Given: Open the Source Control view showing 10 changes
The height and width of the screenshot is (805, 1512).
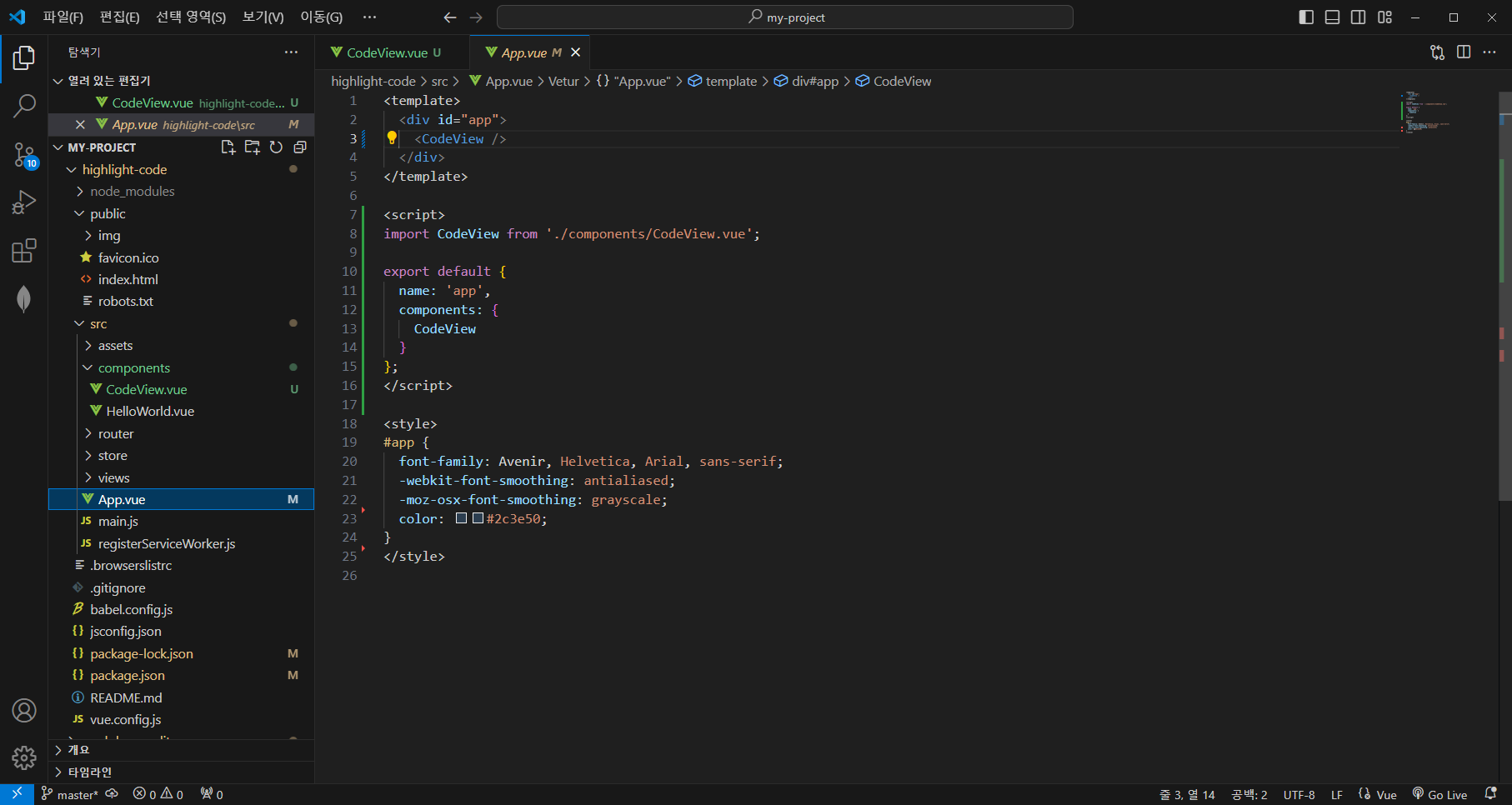Looking at the screenshot, I should tap(23, 155).
